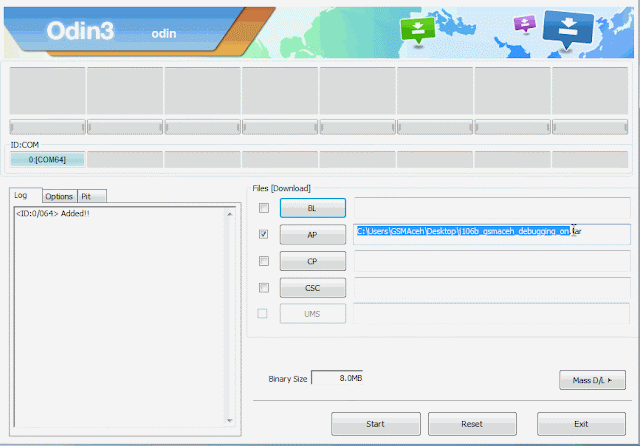The width and height of the screenshot is (640, 446).
Task: Tick the CP file checkbox
Action: click(x=264, y=261)
